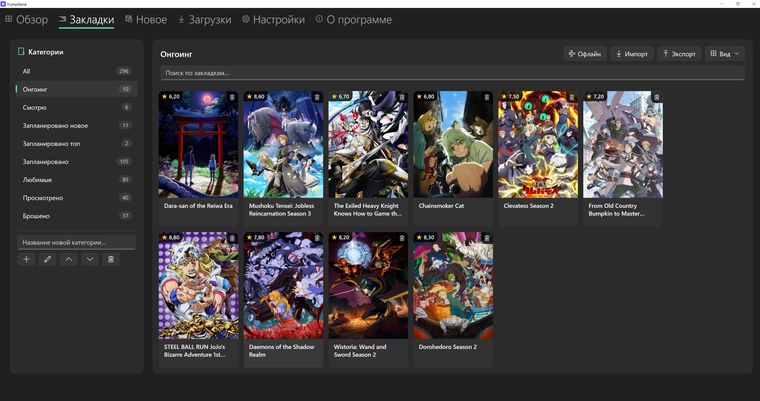
Task: Focus the Название новой категории field
Action: [77, 242]
